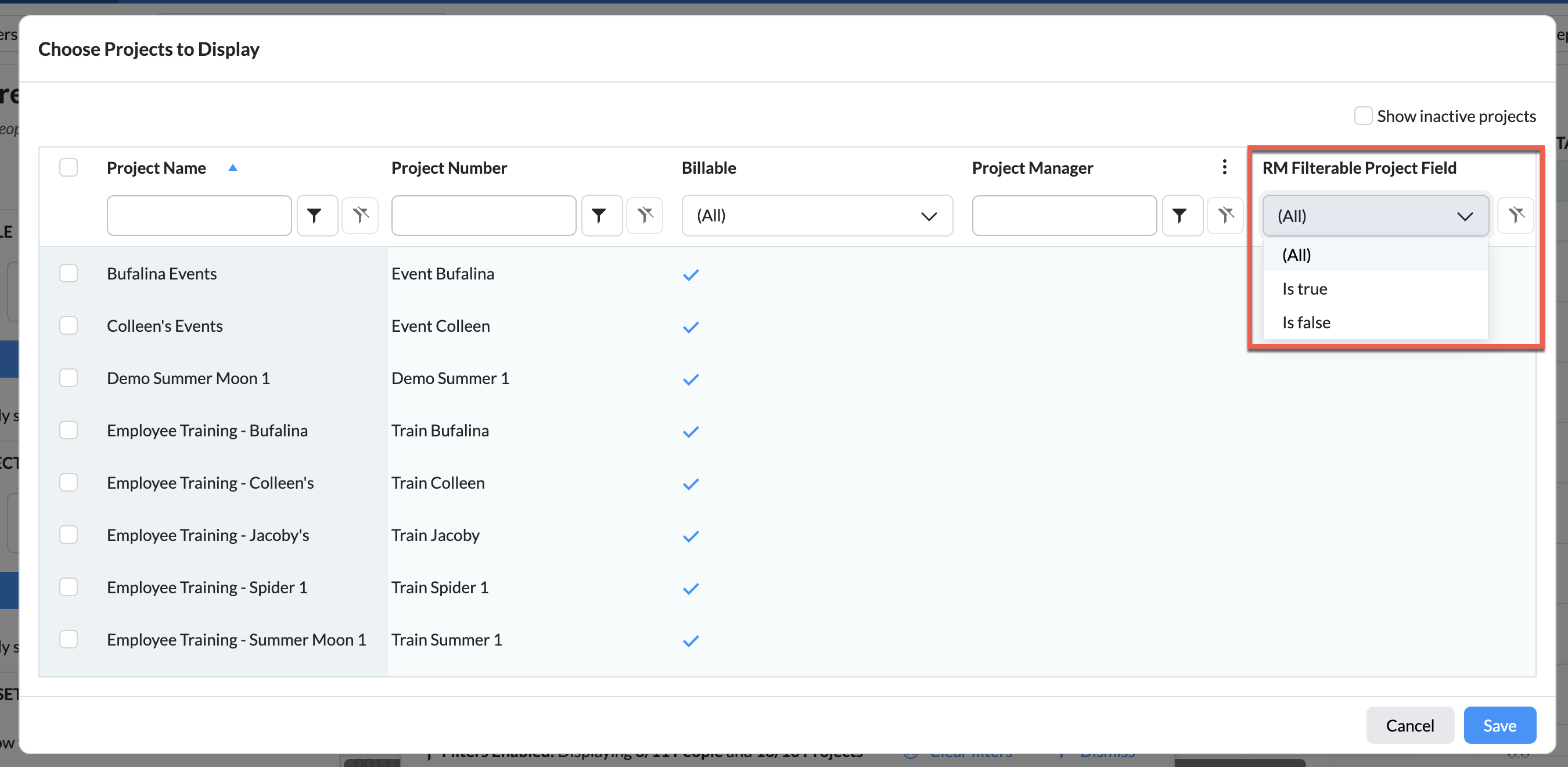Image resolution: width=1568 pixels, height=767 pixels.
Task: Click Billable checkmark for Employee Training - Jacoby's
Action: point(691,537)
